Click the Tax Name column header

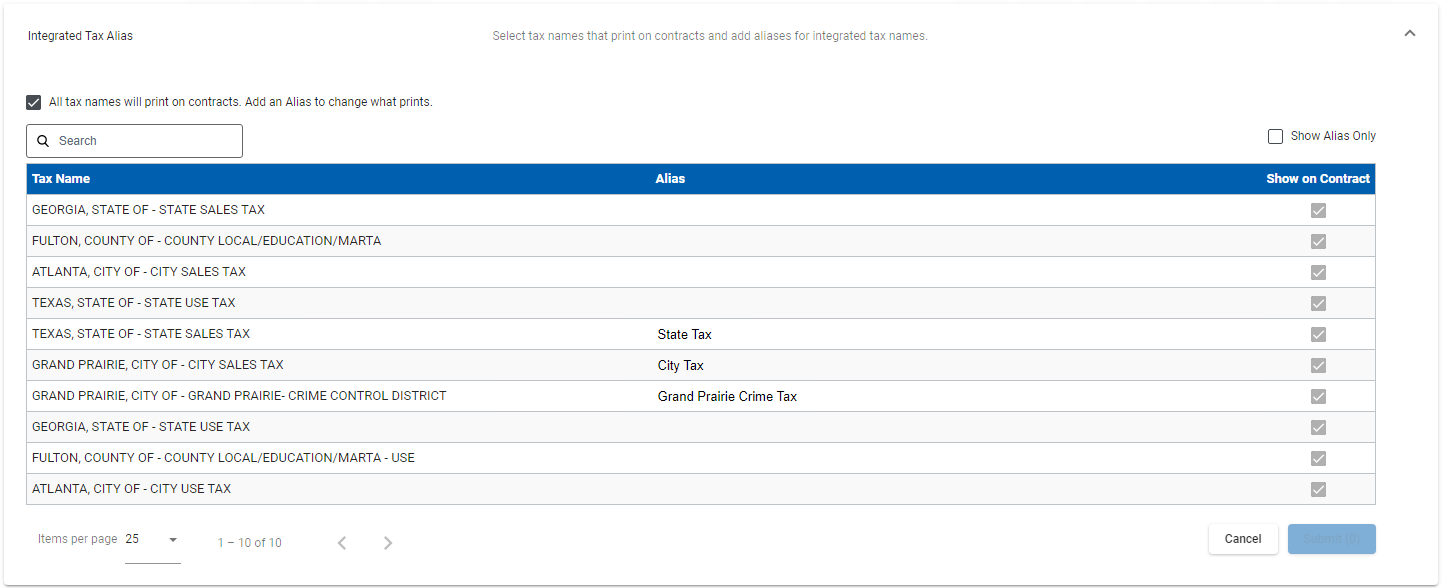[x=61, y=179]
